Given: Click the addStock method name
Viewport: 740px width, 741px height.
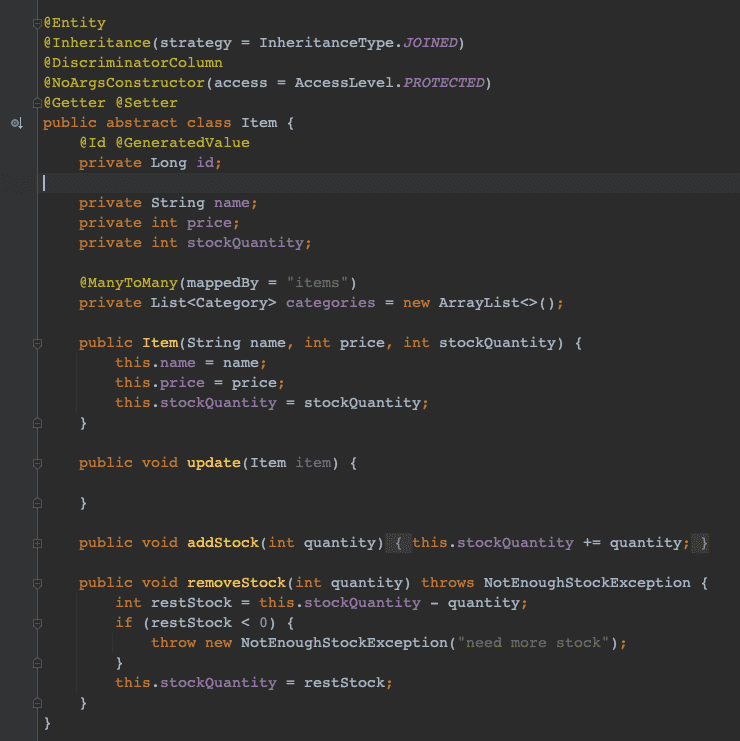Looking at the screenshot, I should pos(223,543).
